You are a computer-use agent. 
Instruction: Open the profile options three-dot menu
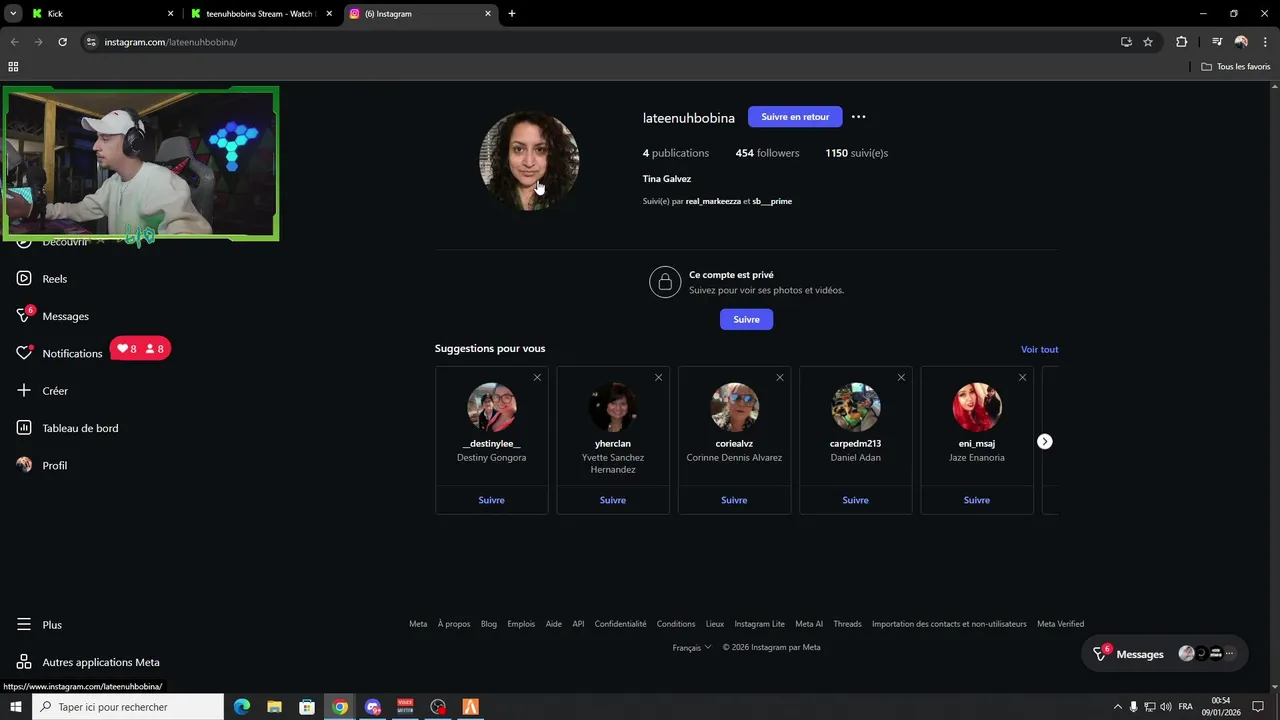click(x=858, y=117)
